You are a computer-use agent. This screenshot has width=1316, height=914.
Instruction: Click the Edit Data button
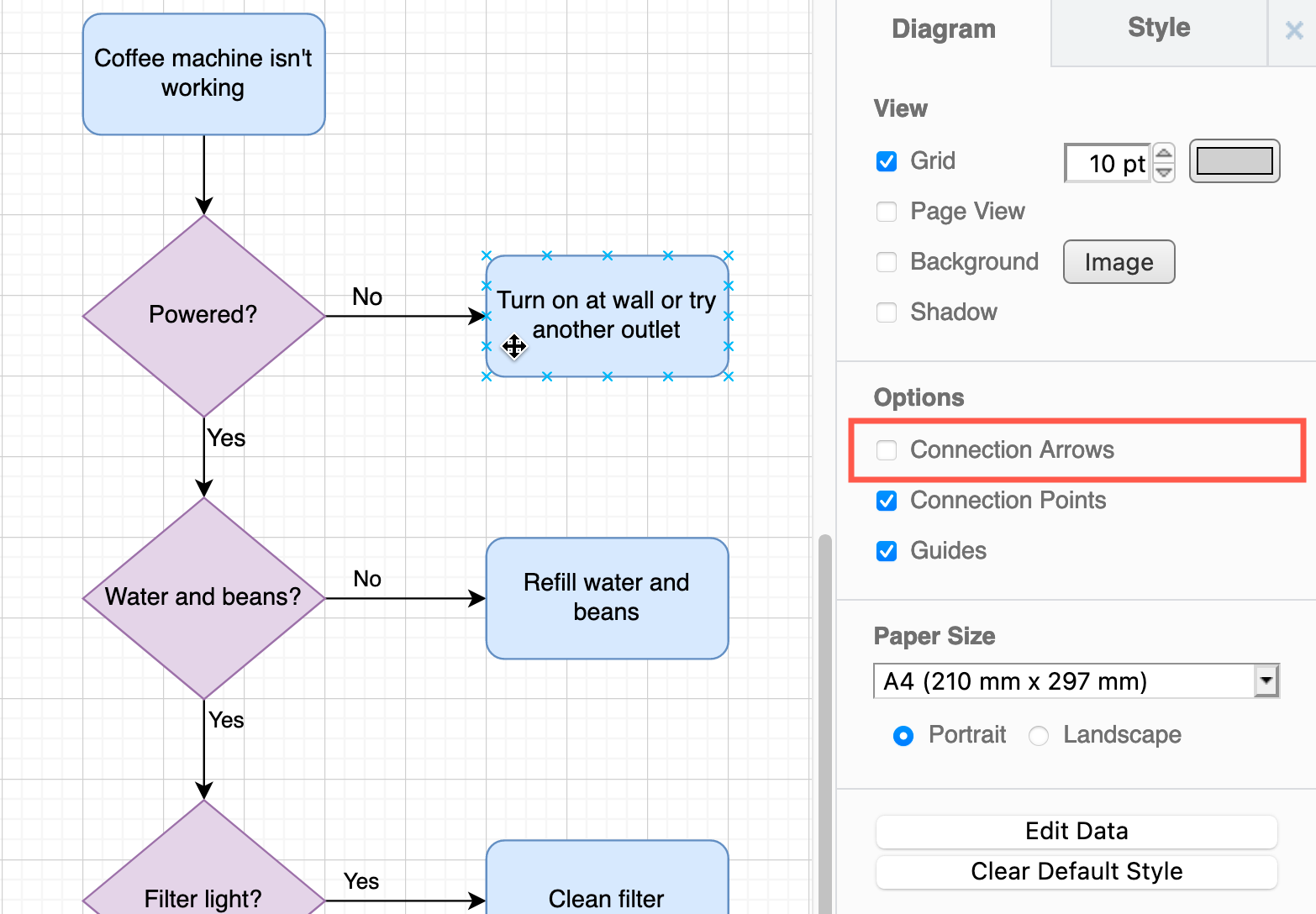pyautogui.click(x=1076, y=831)
